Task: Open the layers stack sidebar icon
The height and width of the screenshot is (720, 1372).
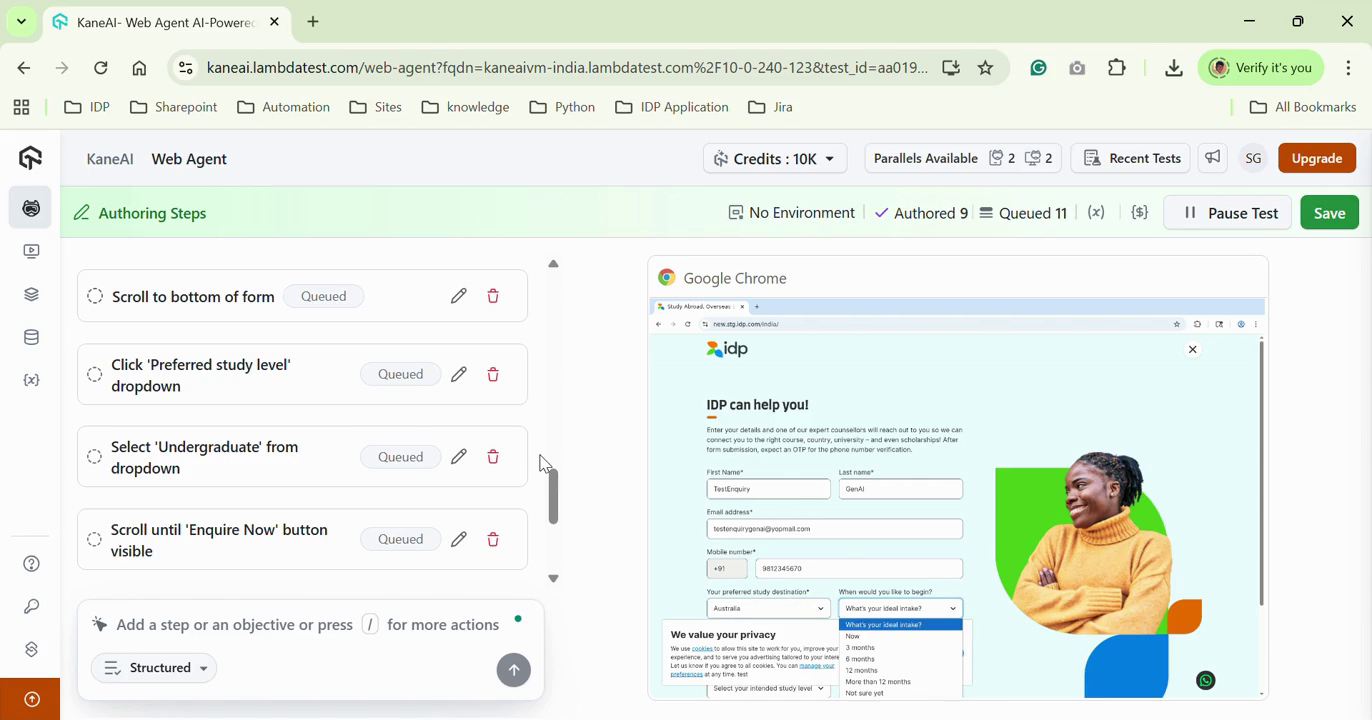Action: click(x=32, y=294)
